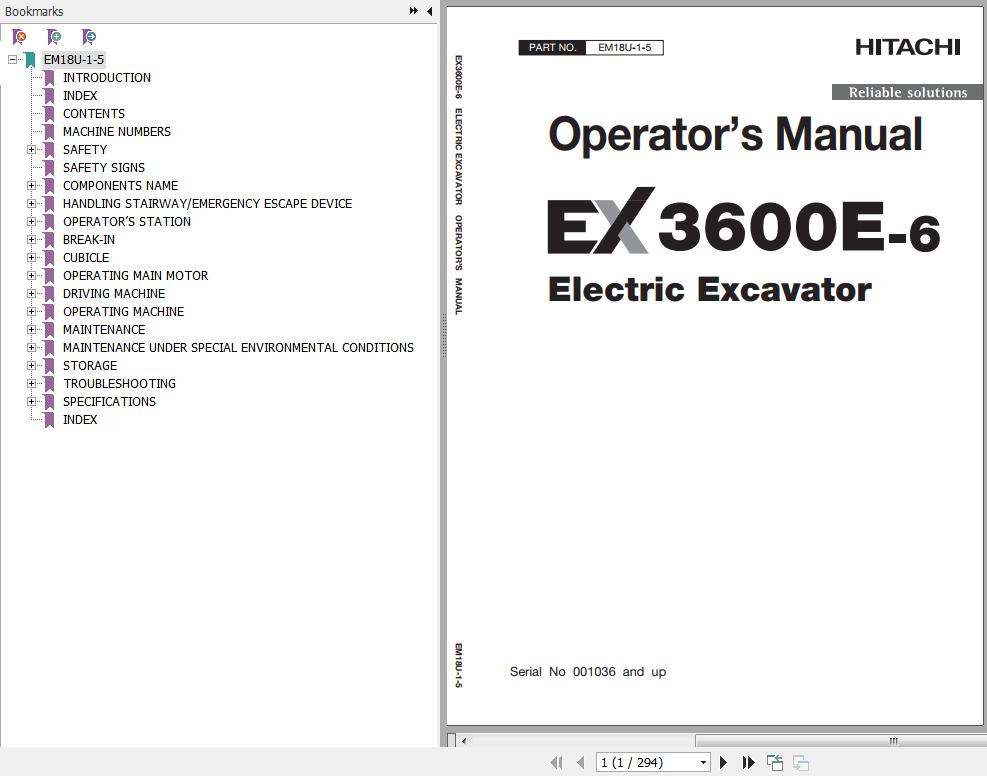Expand the OPERATOR'S STATION bookmark
Viewport: 987px width, 776px height.
click(x=31, y=222)
